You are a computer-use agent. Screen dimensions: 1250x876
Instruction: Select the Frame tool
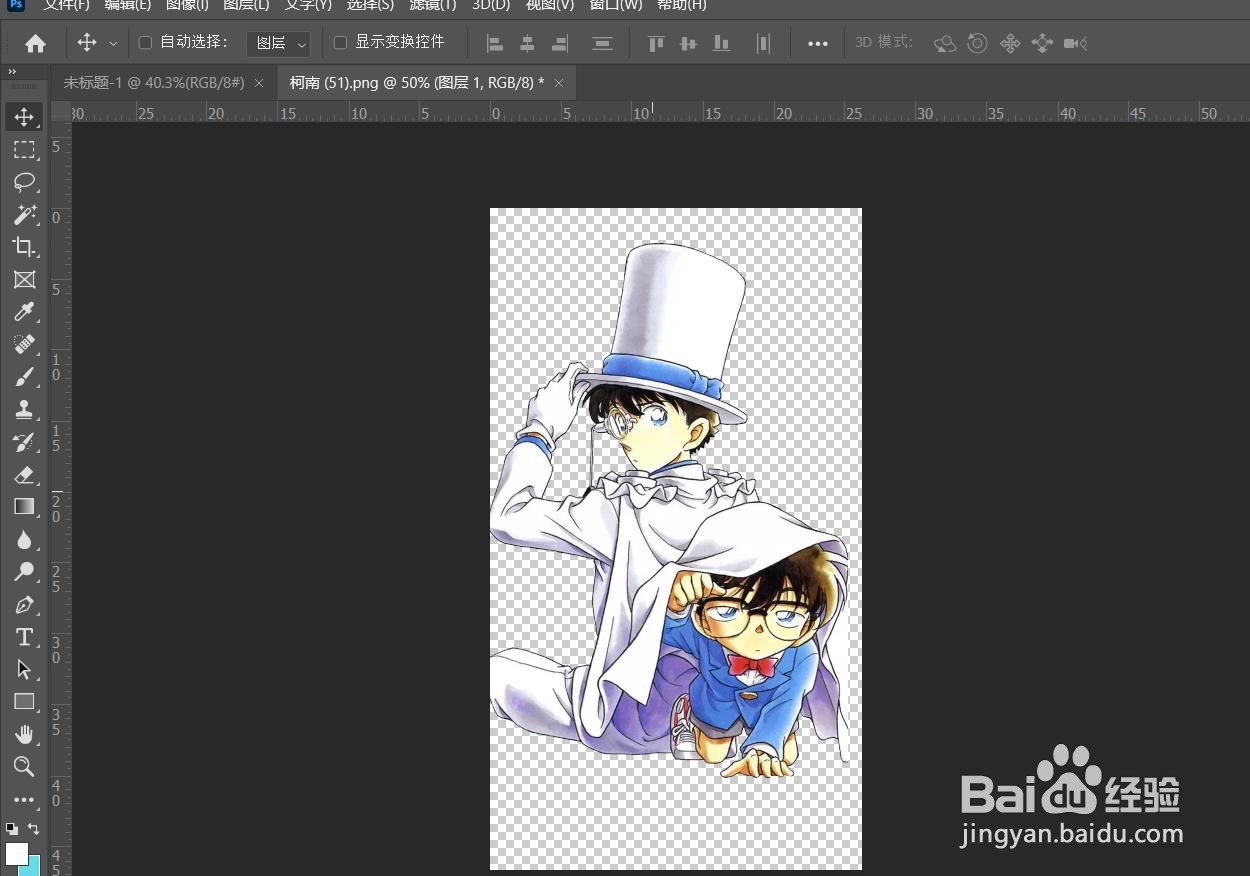[x=25, y=280]
